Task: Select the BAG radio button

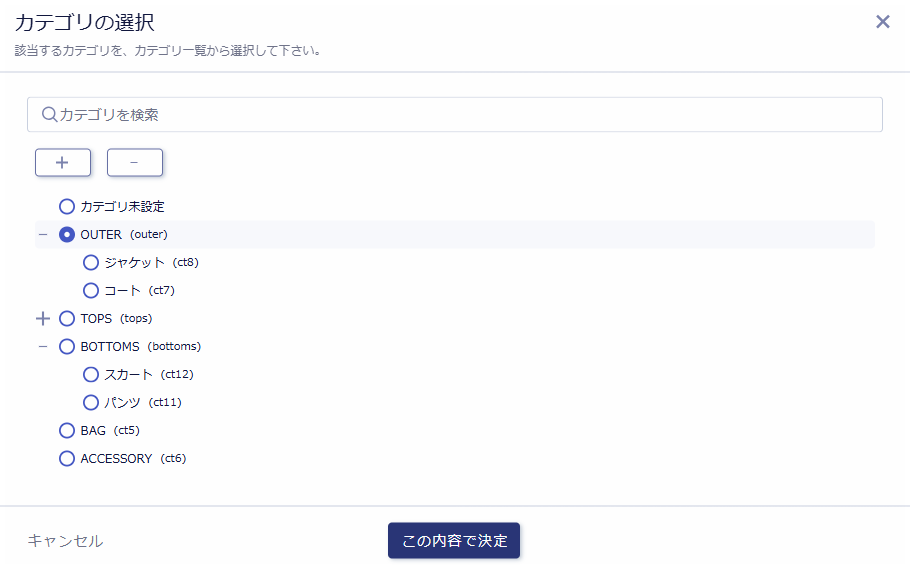Action: coord(67,431)
